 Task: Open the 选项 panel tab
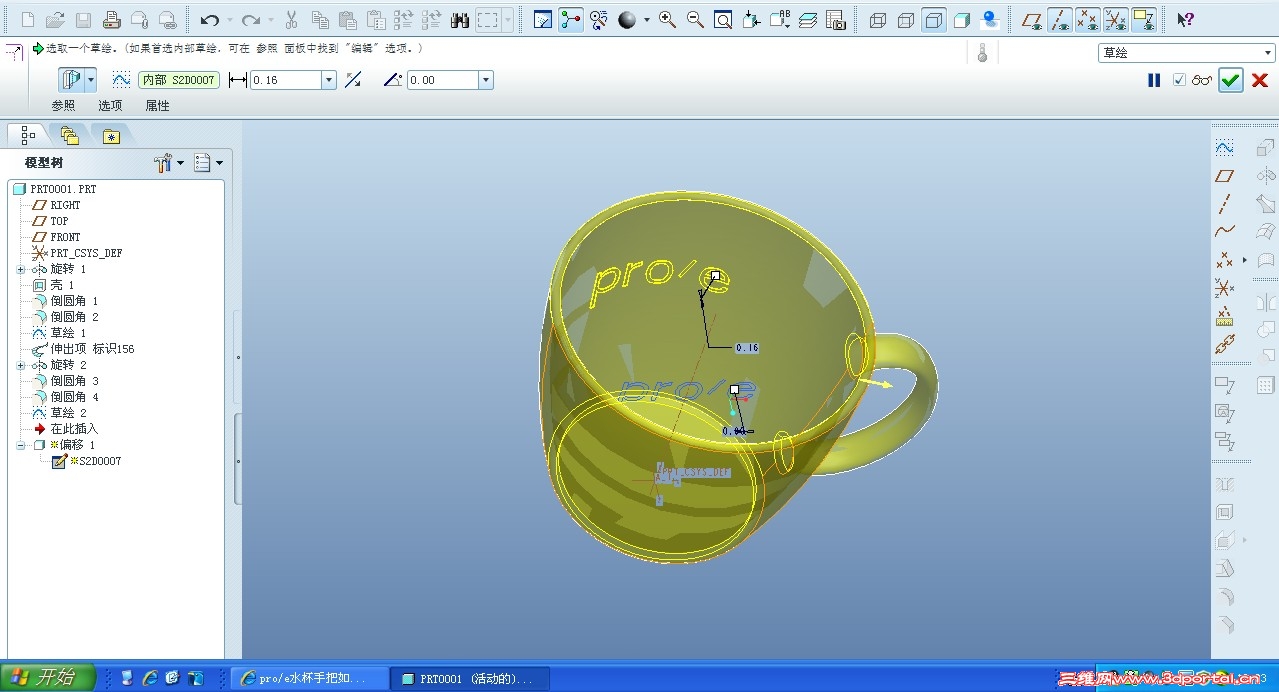110,105
